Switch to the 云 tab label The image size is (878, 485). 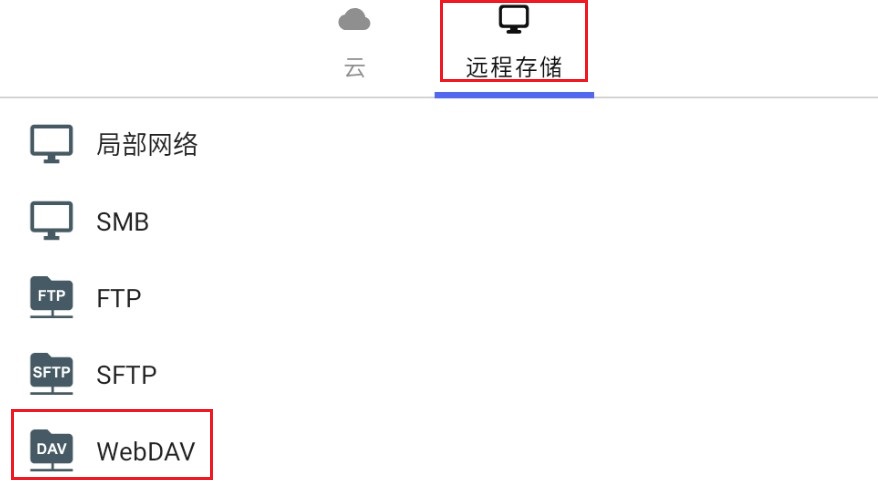tap(354, 68)
